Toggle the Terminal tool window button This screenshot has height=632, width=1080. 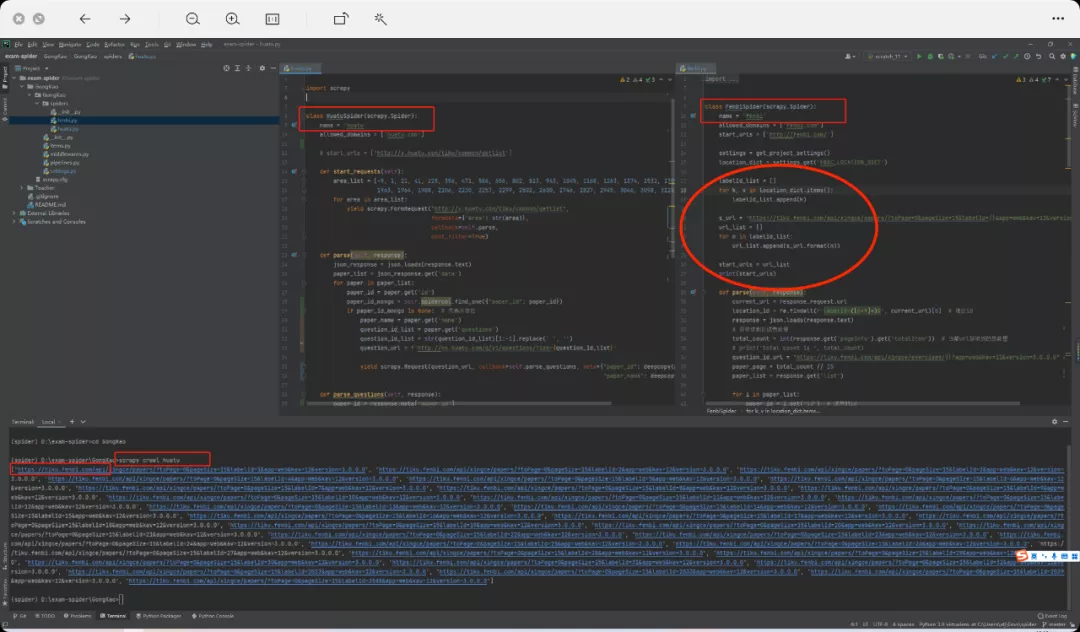click(113, 616)
